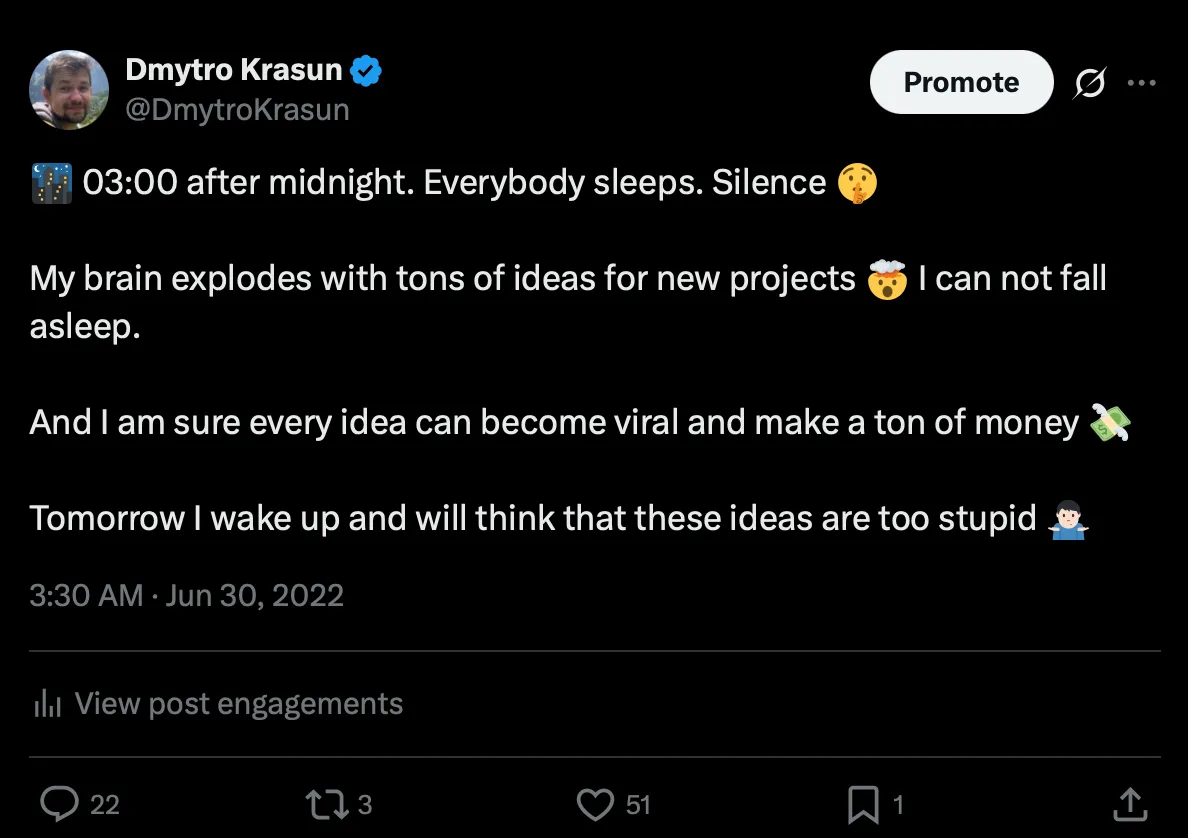Like the post with the heart icon
The image size is (1188, 838).
(x=595, y=803)
